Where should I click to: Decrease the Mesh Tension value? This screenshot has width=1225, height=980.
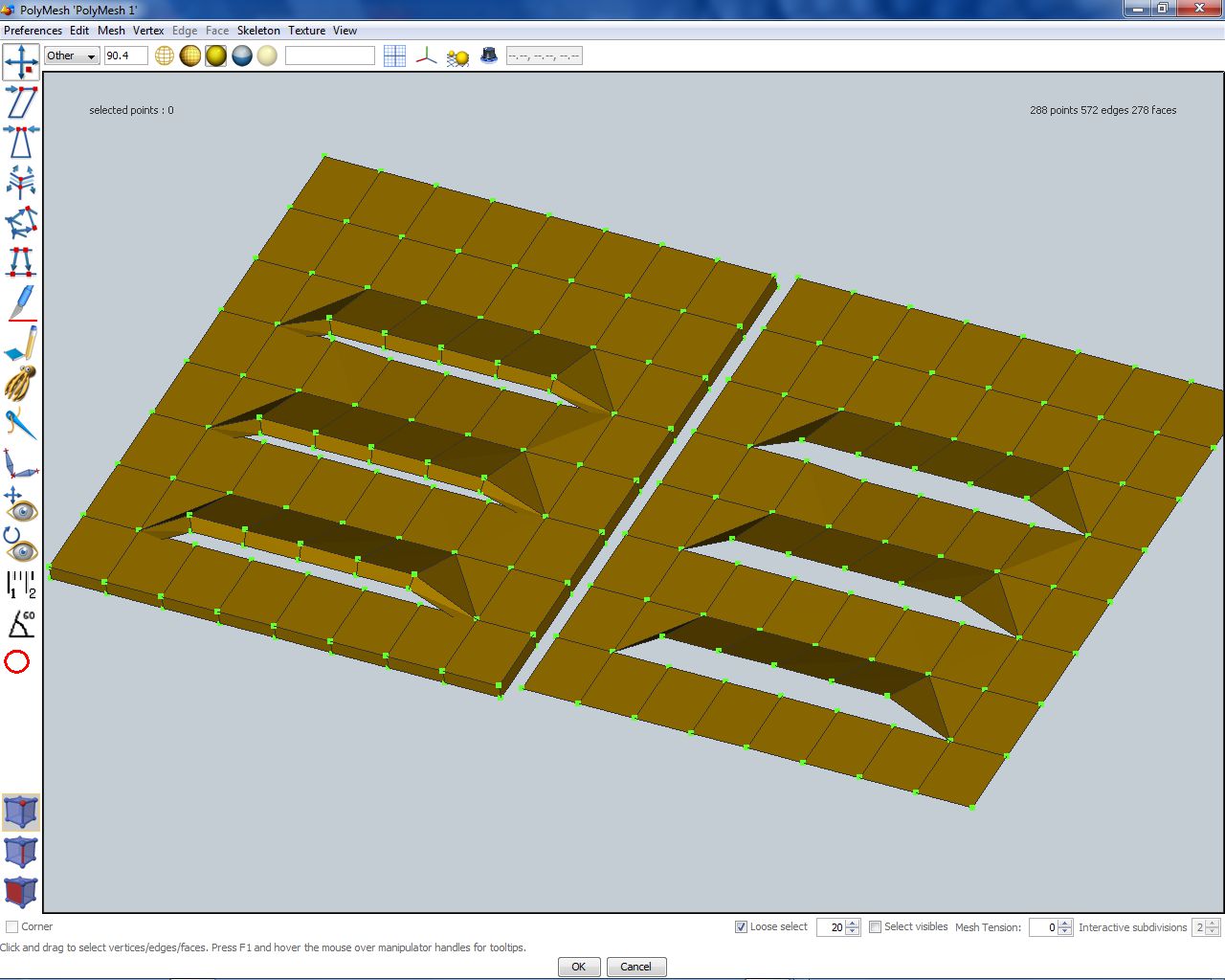click(1065, 932)
